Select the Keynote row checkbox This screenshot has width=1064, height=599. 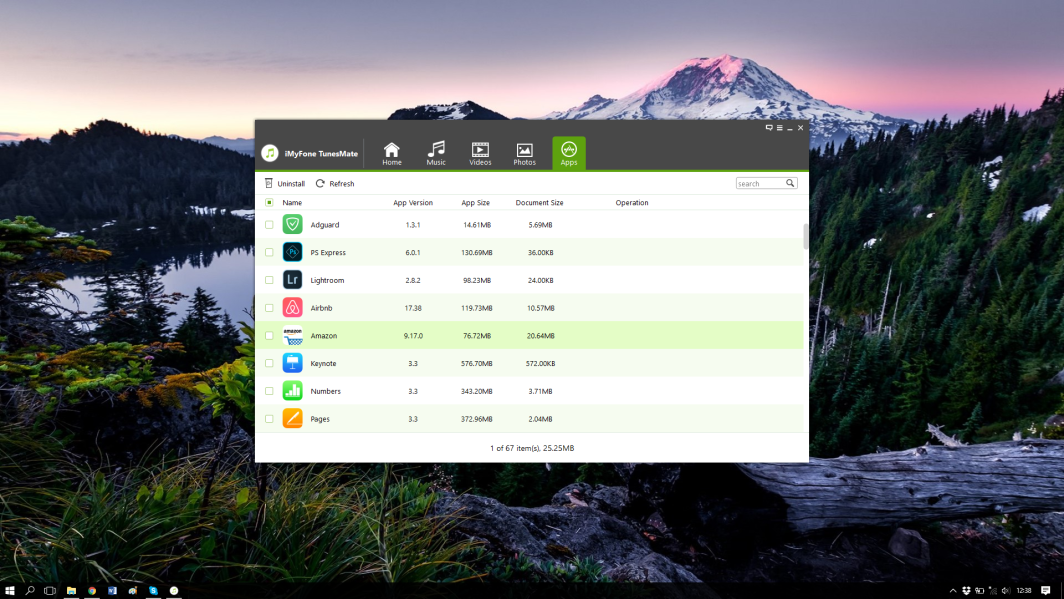point(269,363)
